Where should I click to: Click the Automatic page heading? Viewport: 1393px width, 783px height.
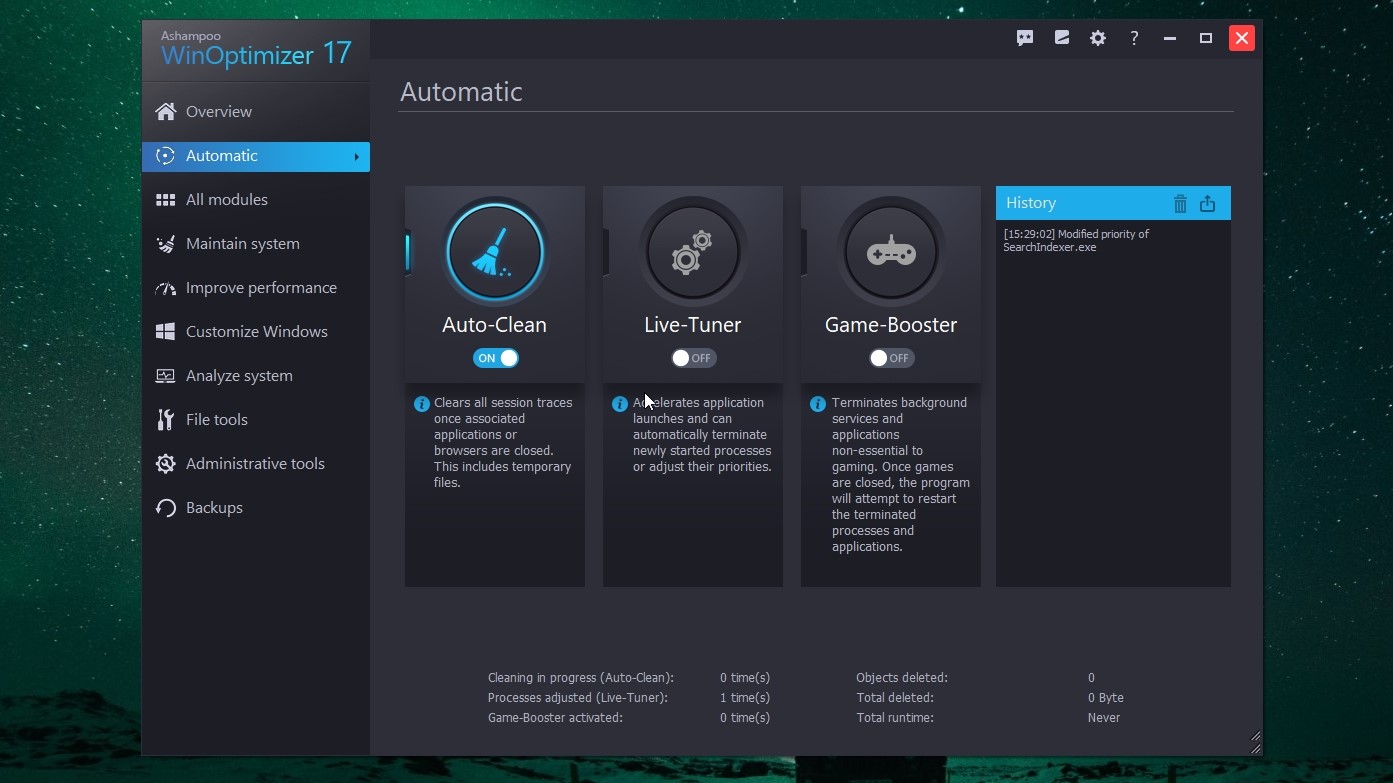coord(461,92)
